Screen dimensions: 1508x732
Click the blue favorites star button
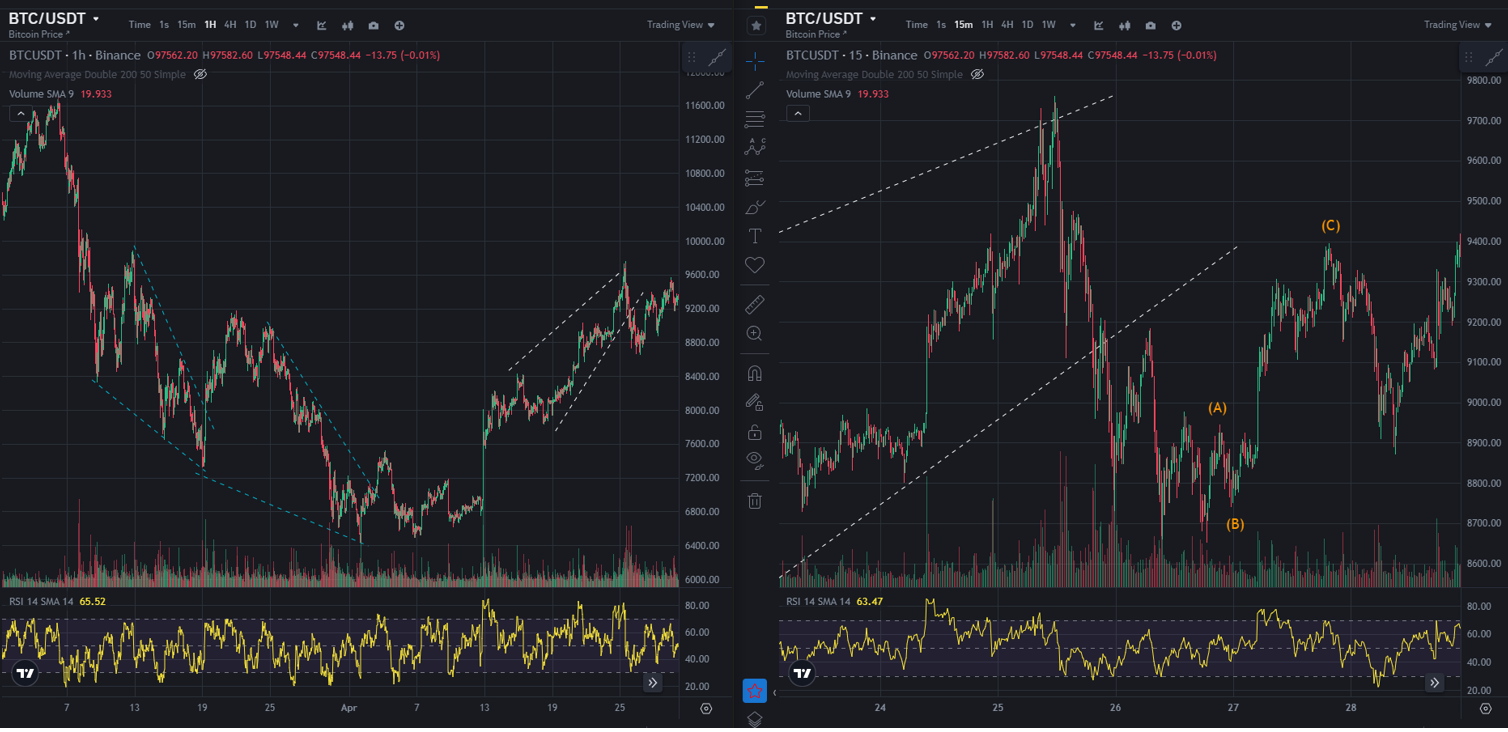[755, 690]
